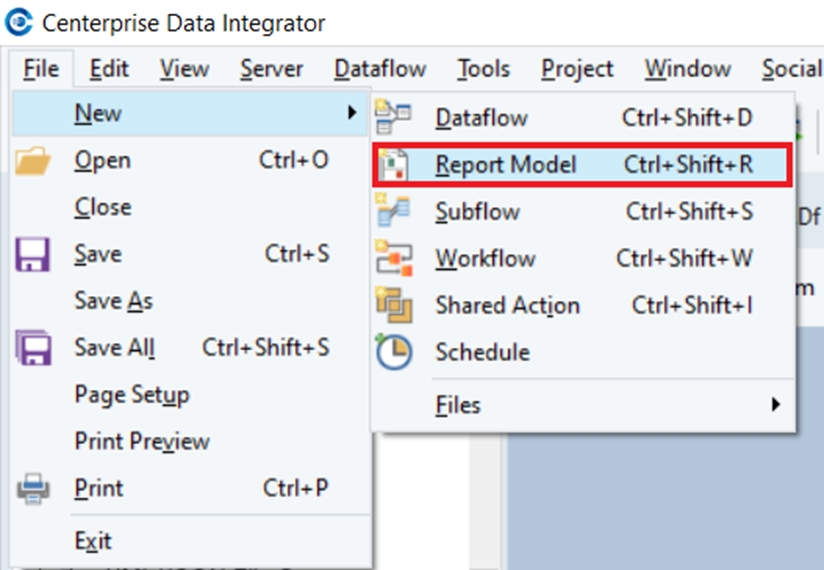Click the Open folder icon
Screen dimensions: 824x570
coord(34,161)
